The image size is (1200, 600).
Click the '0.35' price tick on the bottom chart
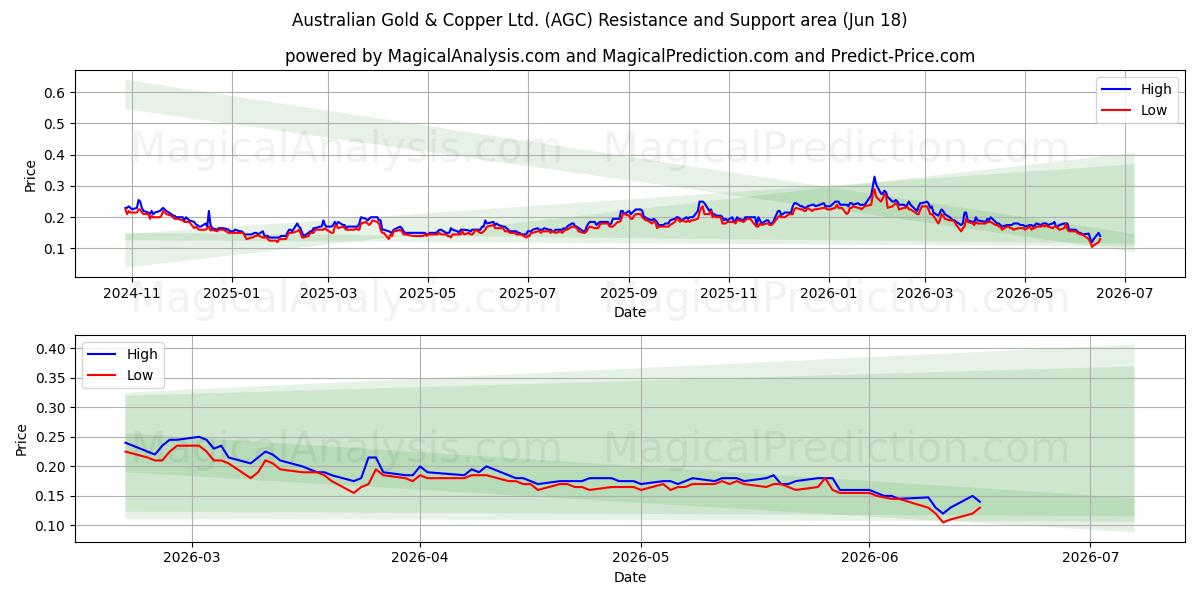coord(52,378)
